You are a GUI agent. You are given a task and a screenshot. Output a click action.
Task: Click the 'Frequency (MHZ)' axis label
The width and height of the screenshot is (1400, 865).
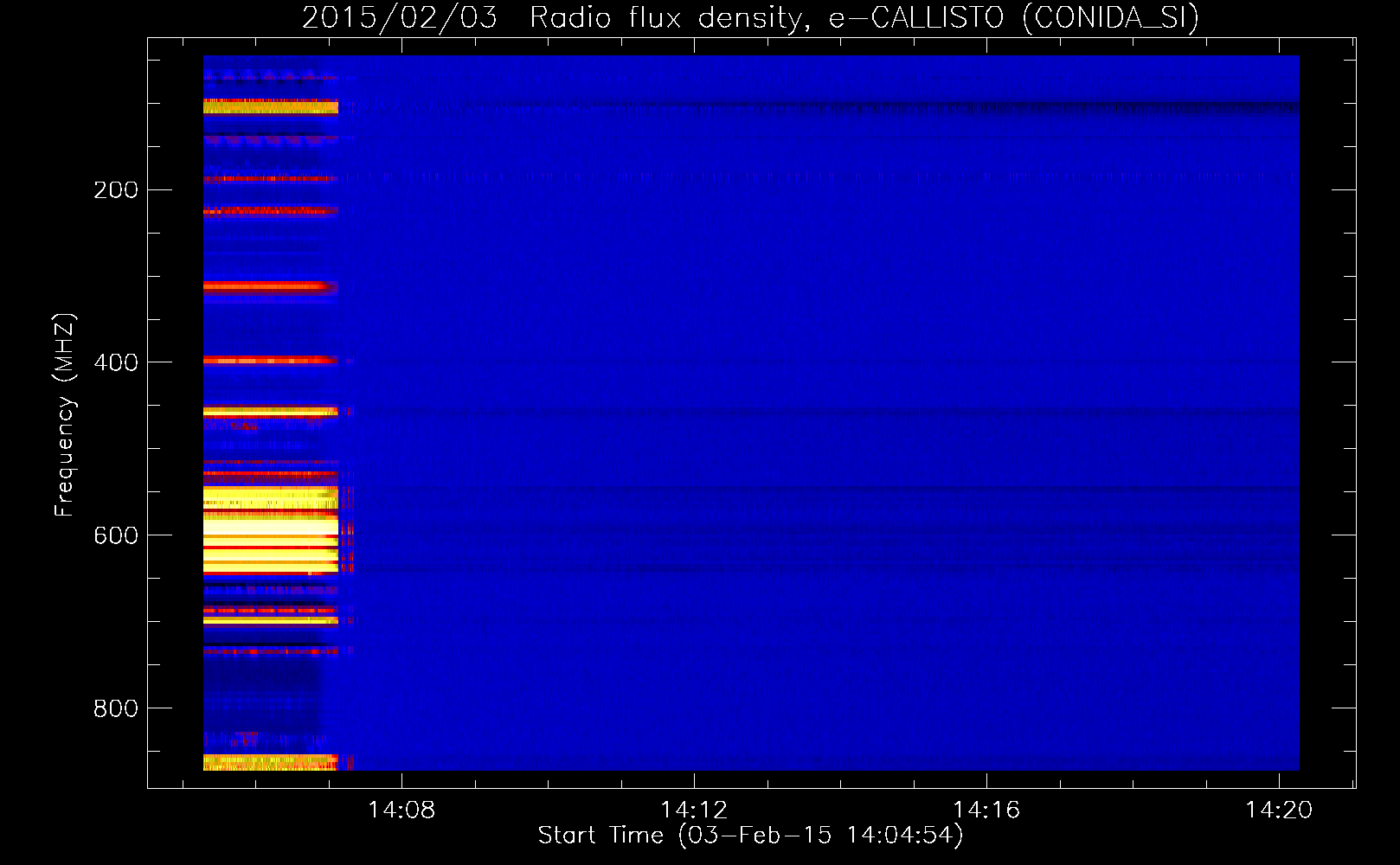(64, 414)
